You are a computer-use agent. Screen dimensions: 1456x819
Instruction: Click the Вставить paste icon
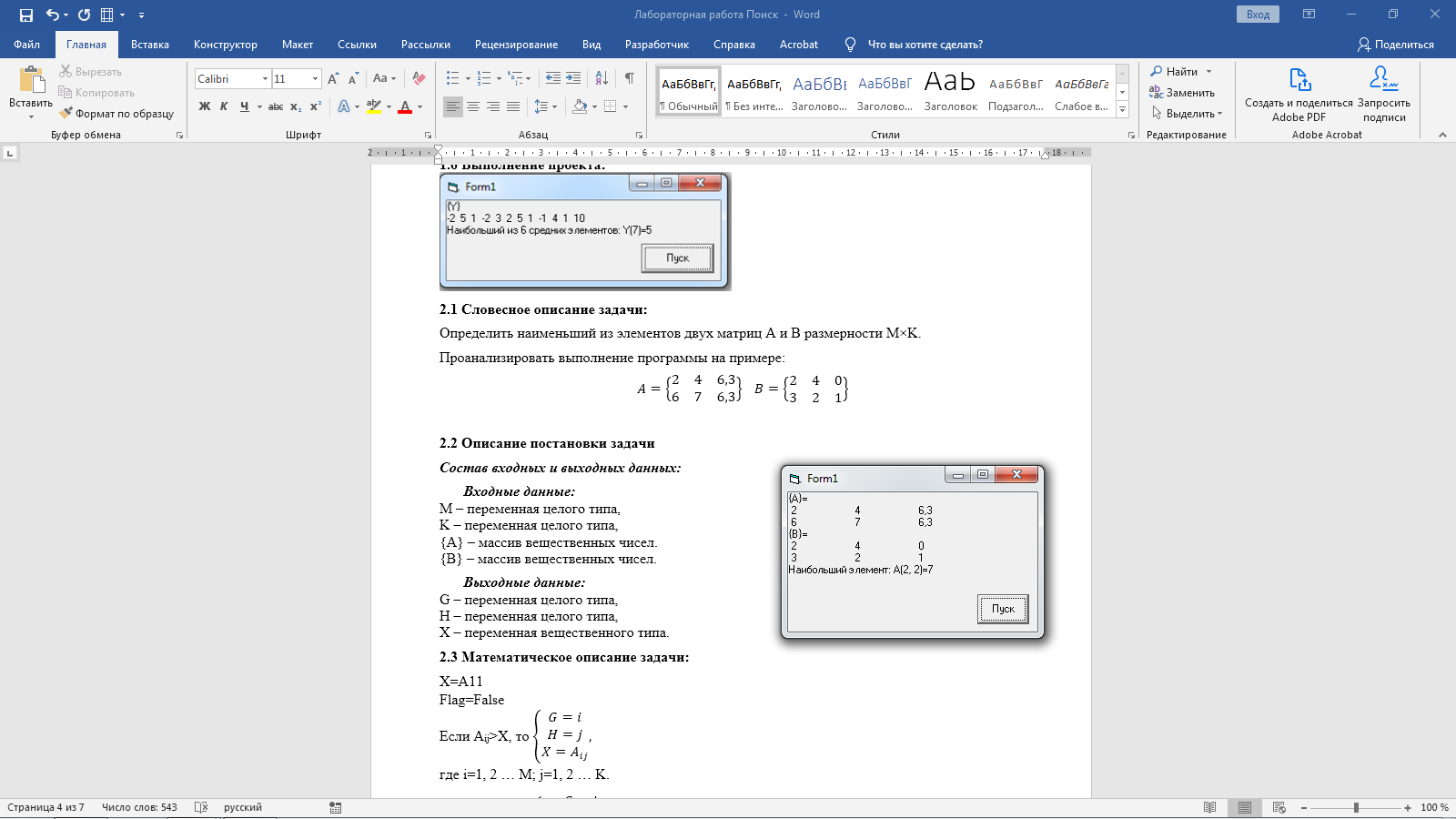[31, 81]
